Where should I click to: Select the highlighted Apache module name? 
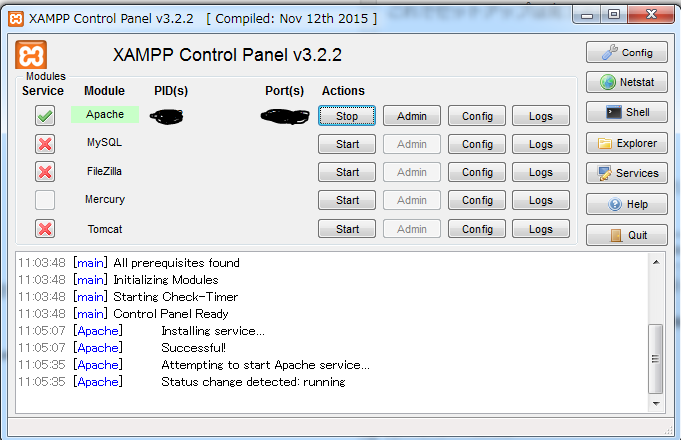[x=105, y=114]
